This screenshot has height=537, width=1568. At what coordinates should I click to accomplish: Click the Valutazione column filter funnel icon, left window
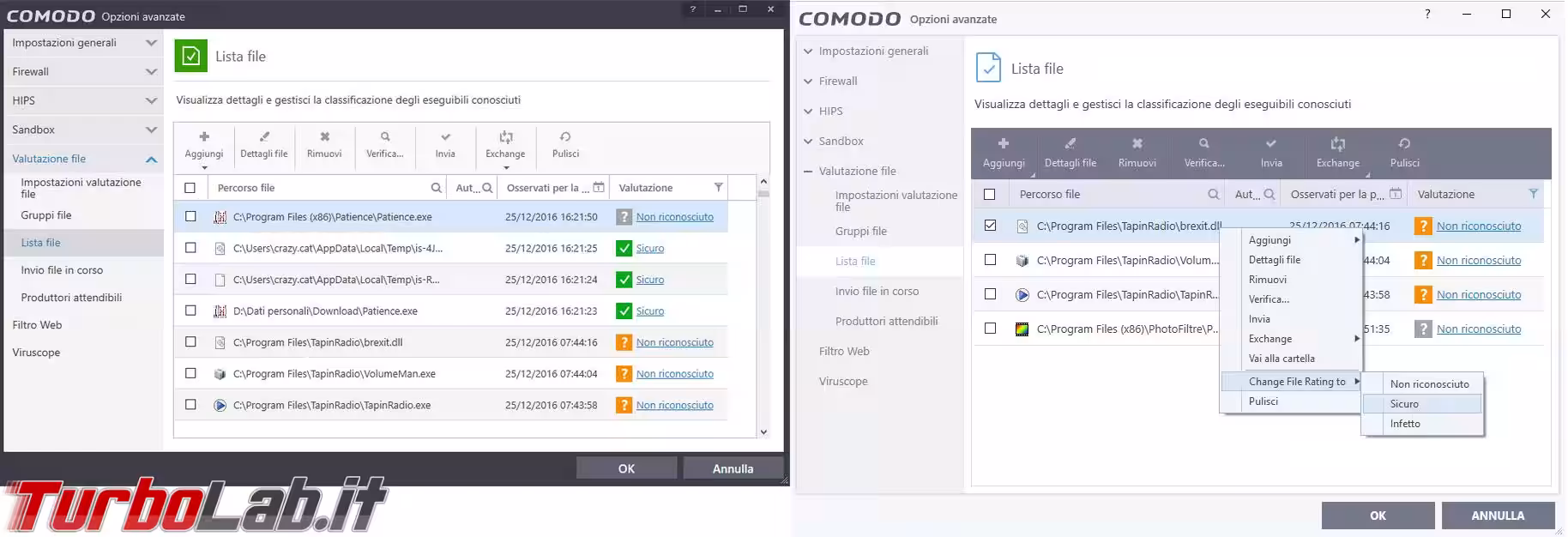coord(718,188)
